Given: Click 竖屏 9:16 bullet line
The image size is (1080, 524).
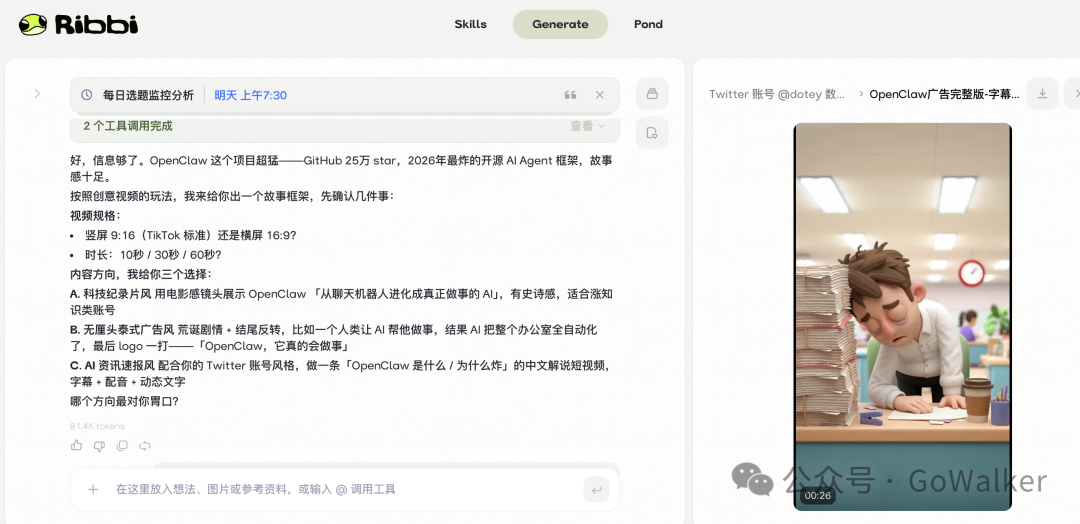Looking at the screenshot, I should pos(191,235).
